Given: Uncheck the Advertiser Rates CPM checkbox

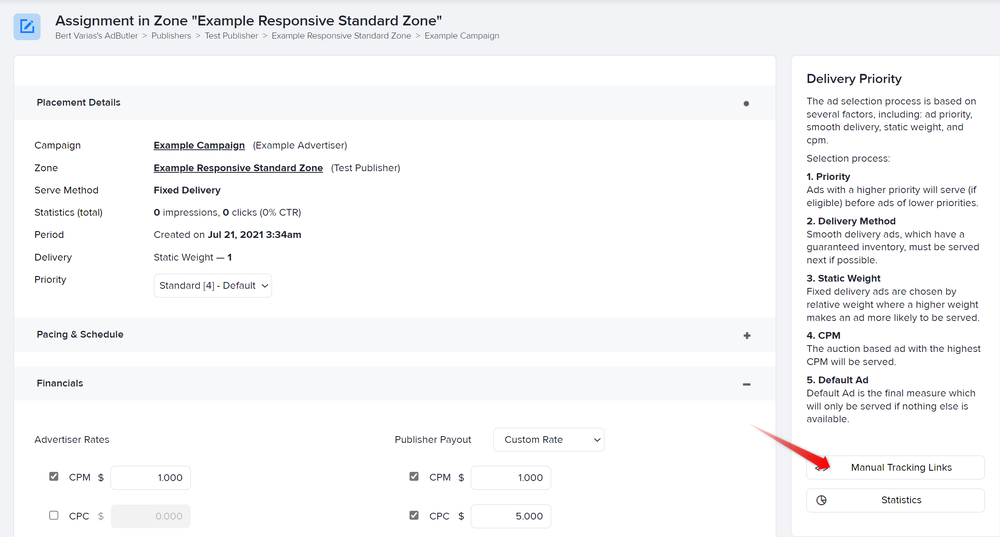Looking at the screenshot, I should [54, 476].
